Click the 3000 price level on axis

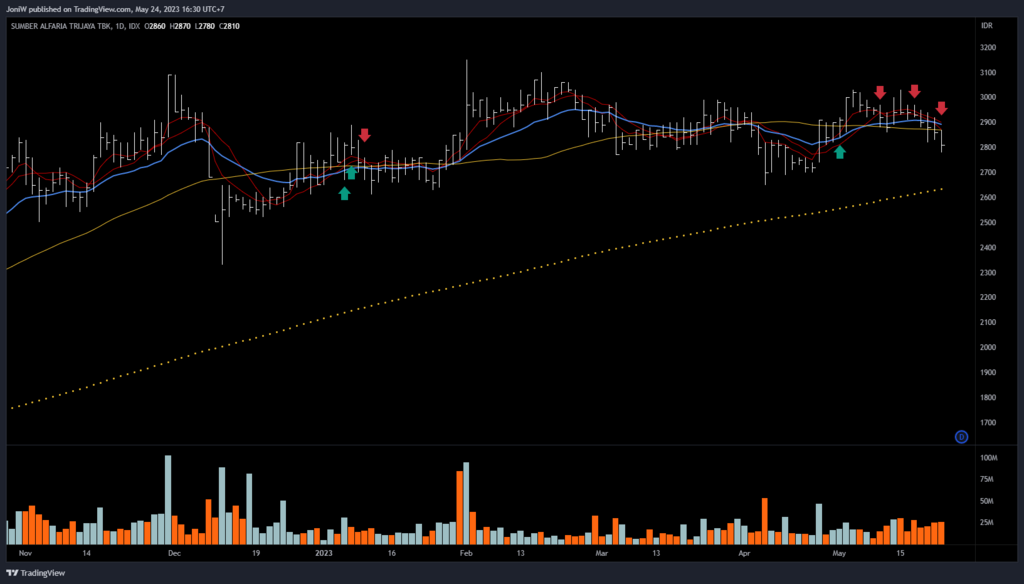point(987,97)
